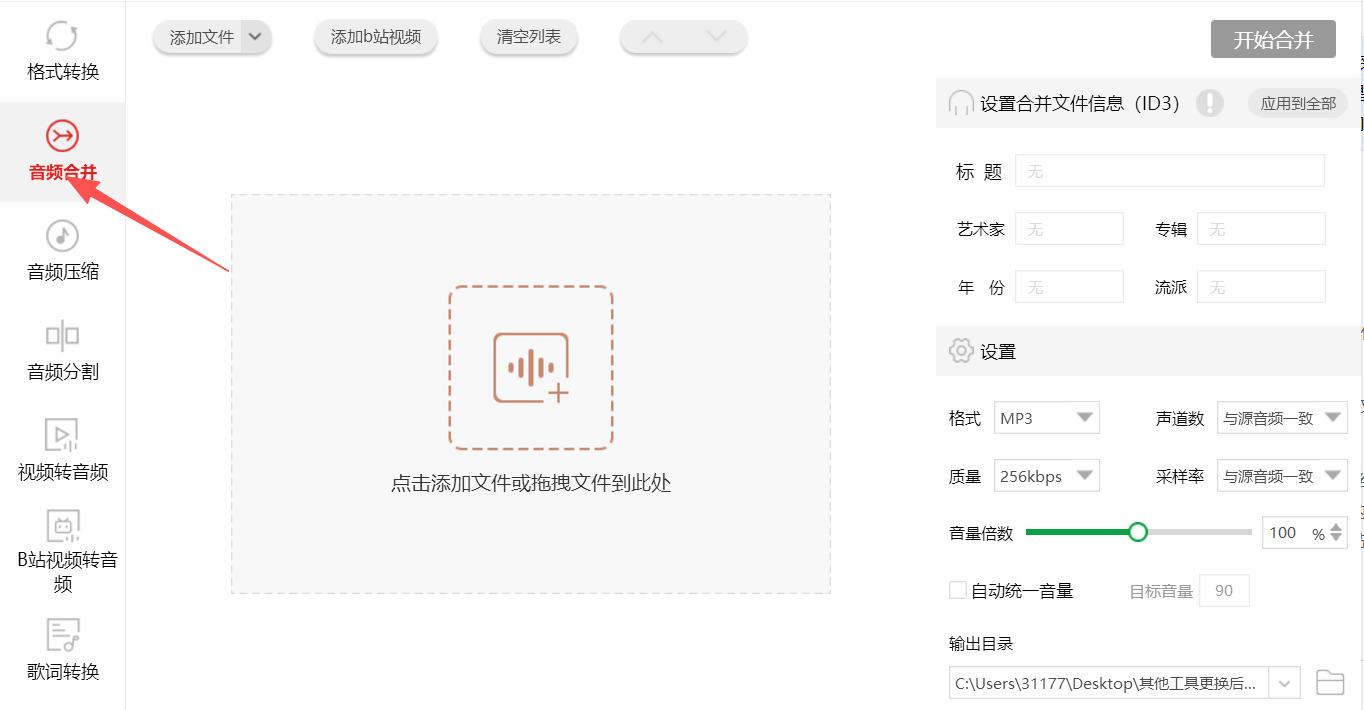This screenshot has width=1364, height=710.
Task: Select the 歌词转换 sidebar icon
Action: 62,648
